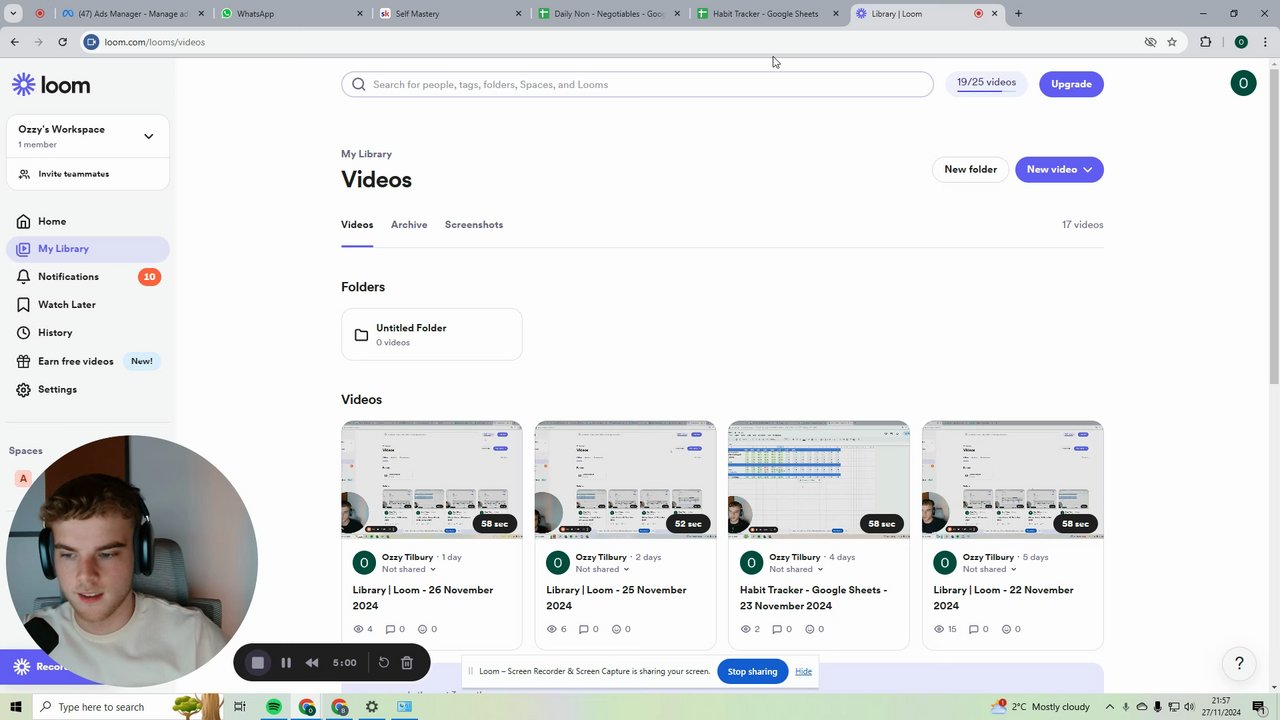Click views eye icon on 25 November video

pyautogui.click(x=553, y=629)
